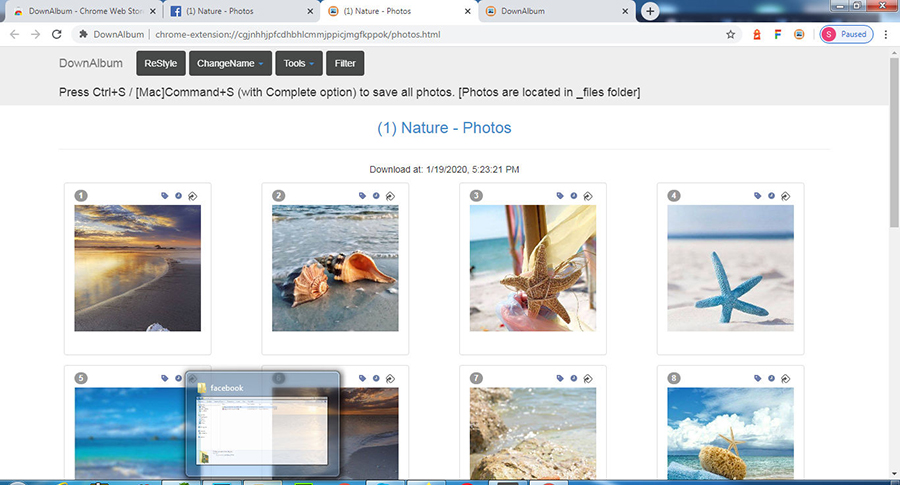Close the last DownAlbum tab
The height and width of the screenshot is (485, 900).
point(625,11)
